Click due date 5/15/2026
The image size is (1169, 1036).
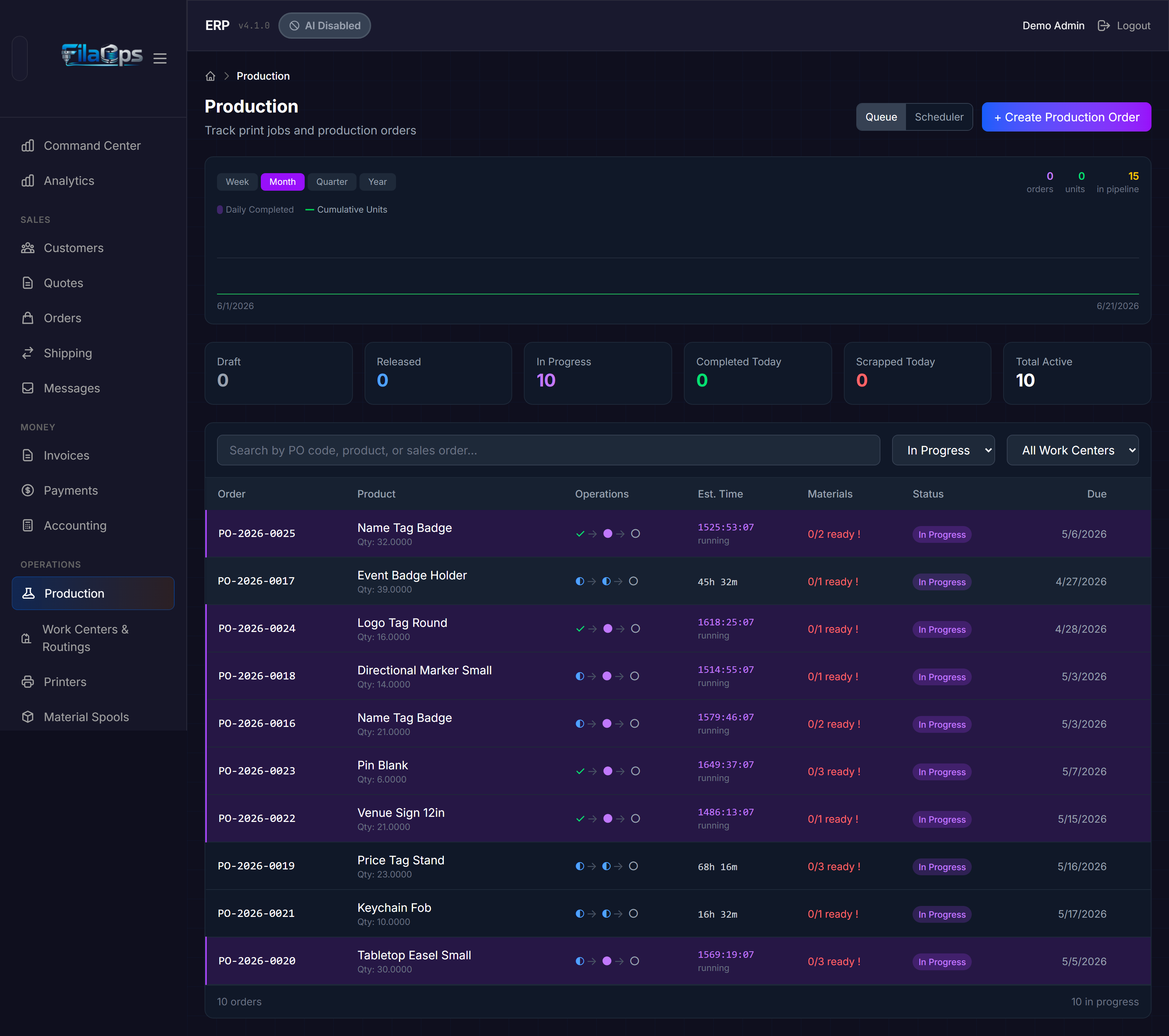[1081, 819]
